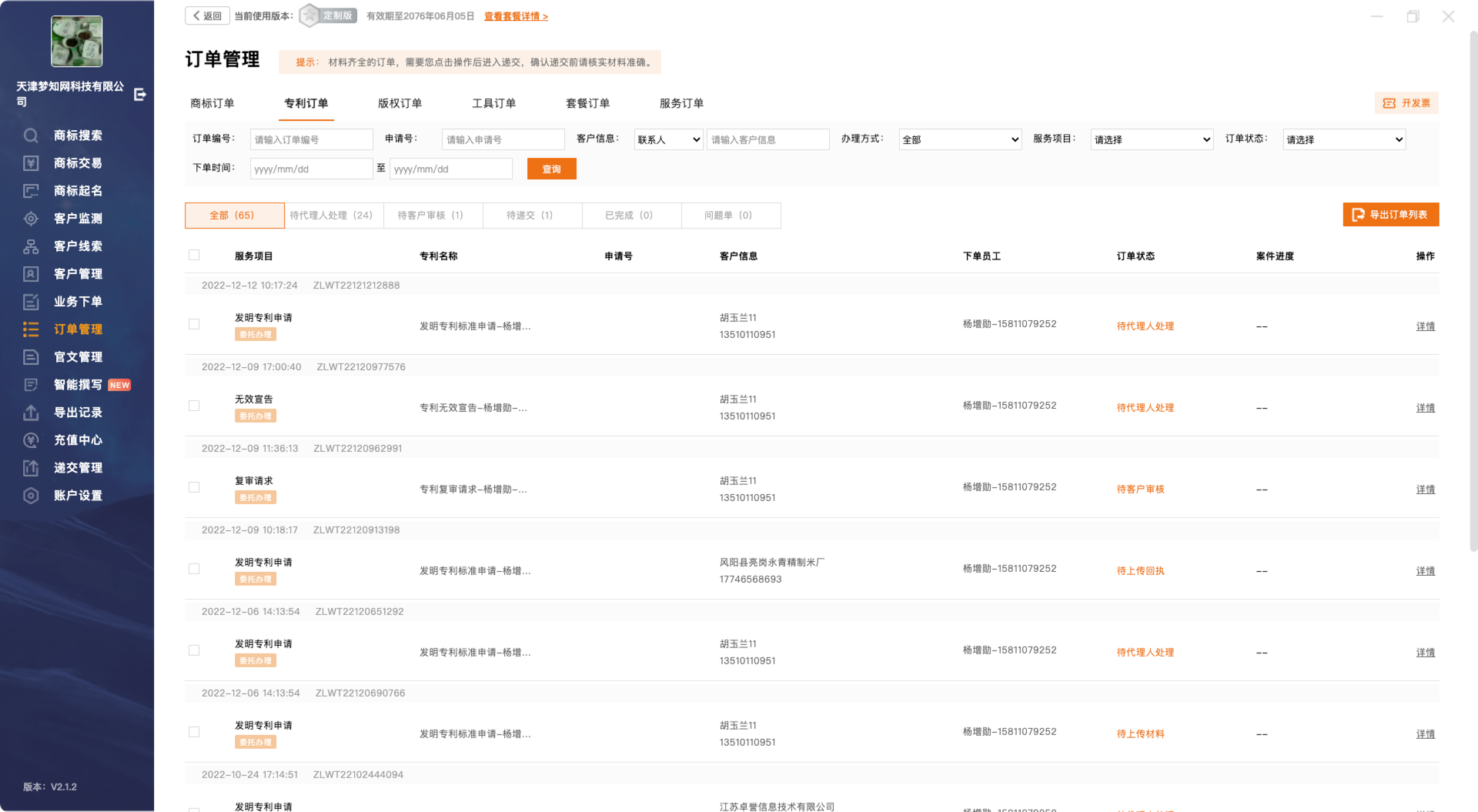Open the 订单状态 status dropdown

pos(1343,139)
